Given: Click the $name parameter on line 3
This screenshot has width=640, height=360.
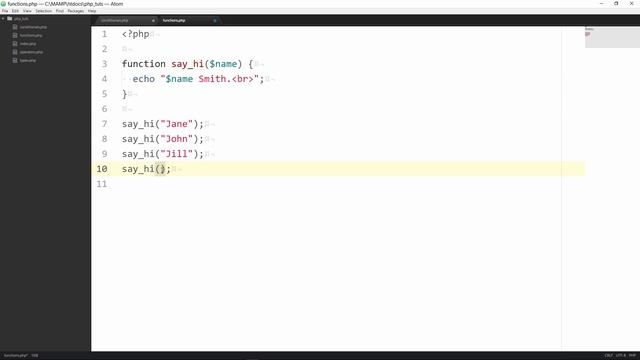Looking at the screenshot, I should [x=223, y=64].
